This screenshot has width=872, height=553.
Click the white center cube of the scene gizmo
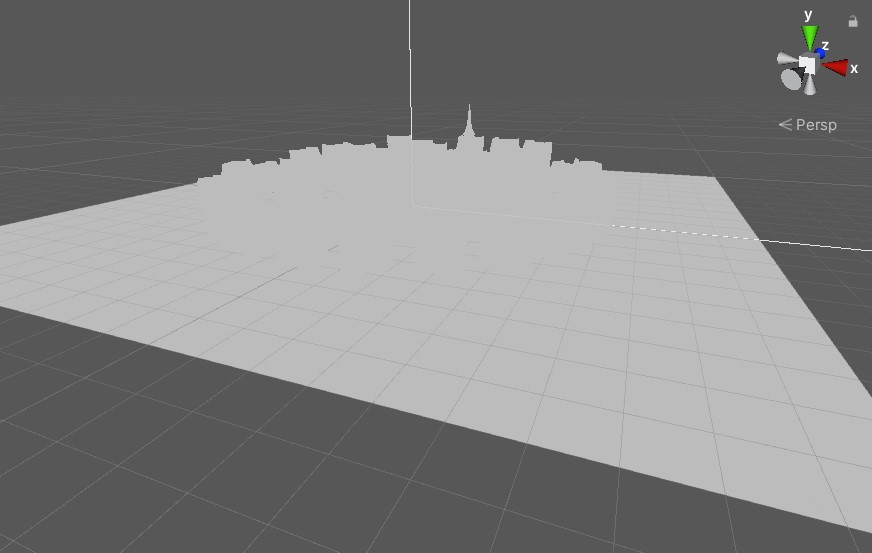[807, 65]
